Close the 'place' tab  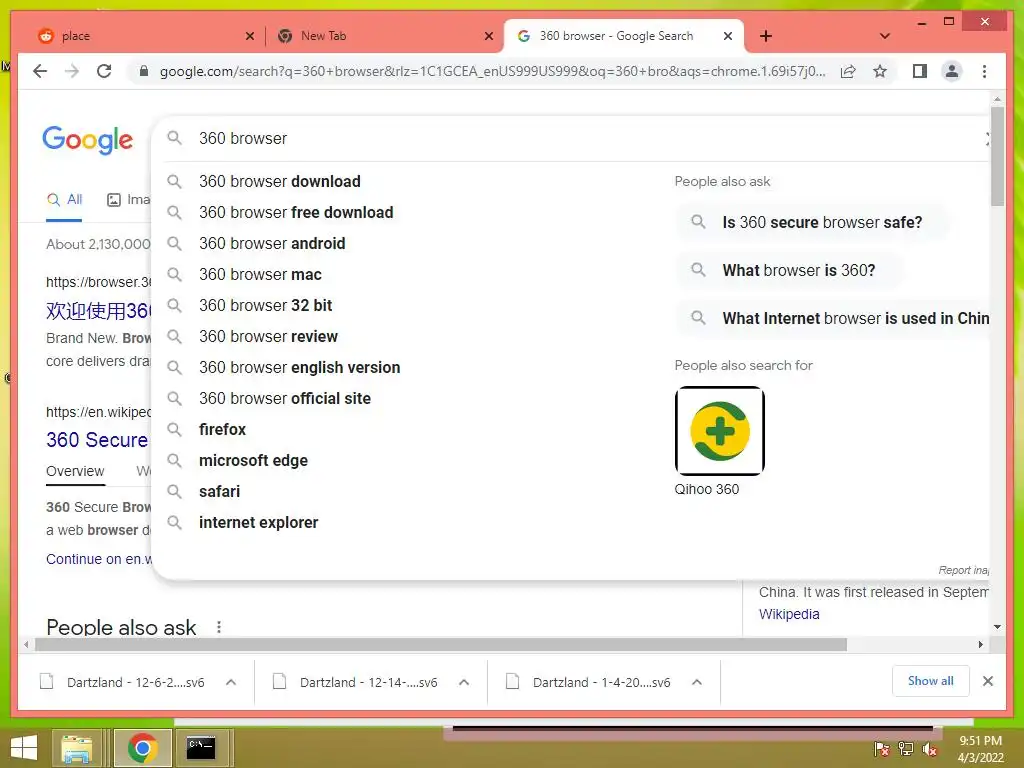(249, 36)
